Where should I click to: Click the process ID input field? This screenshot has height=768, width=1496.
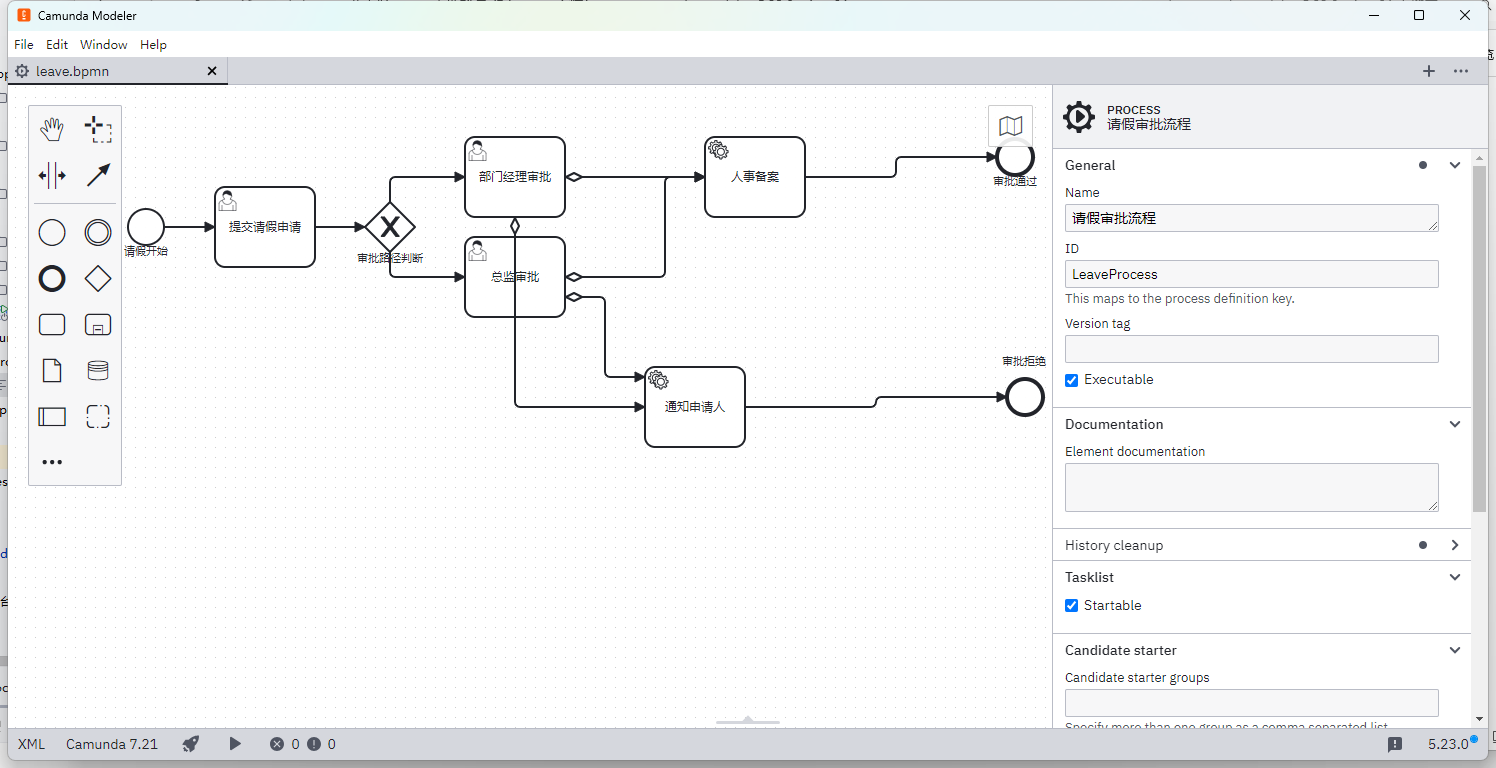pos(1251,274)
